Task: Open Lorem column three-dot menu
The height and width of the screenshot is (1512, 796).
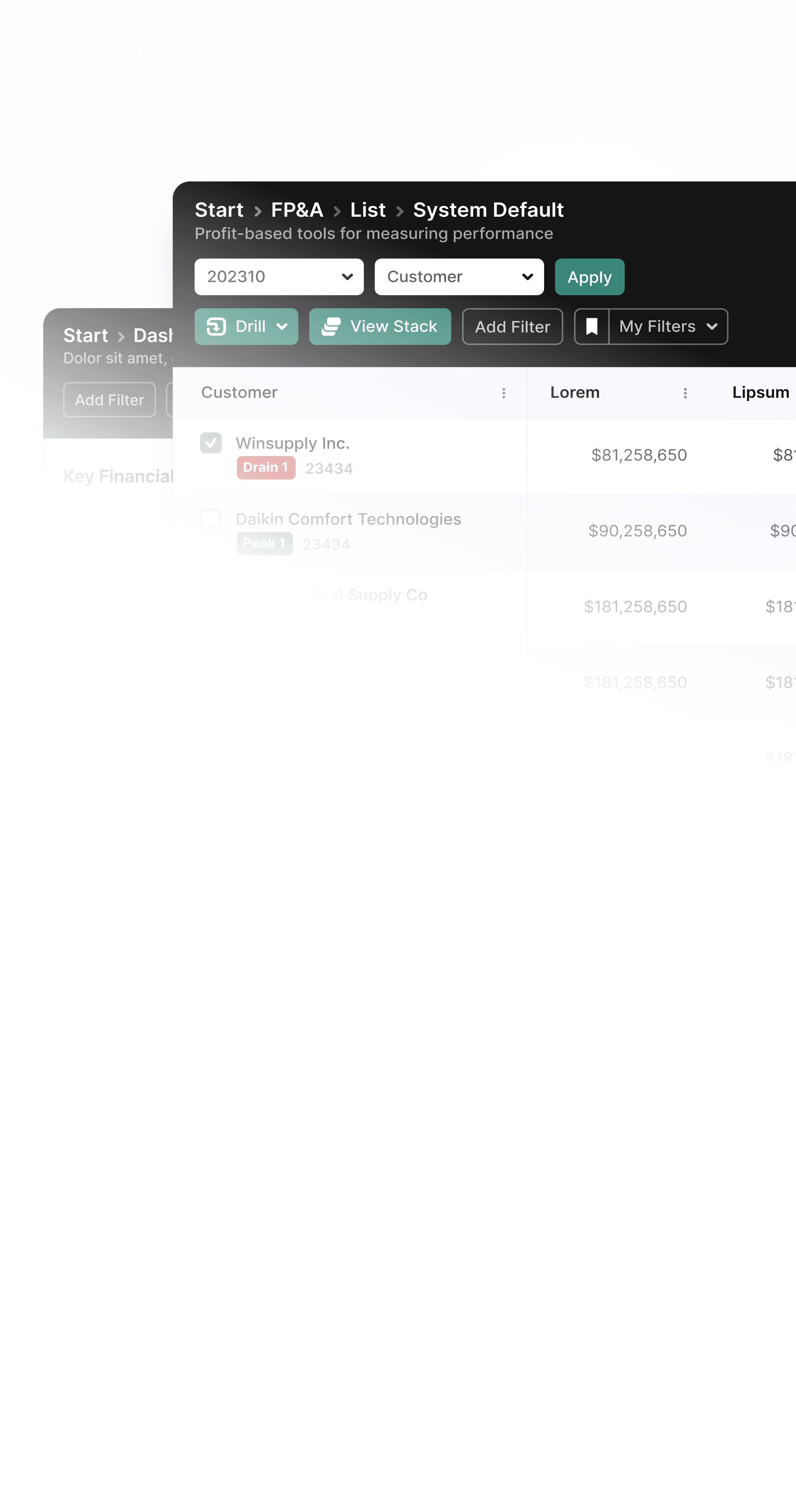Action: click(684, 393)
